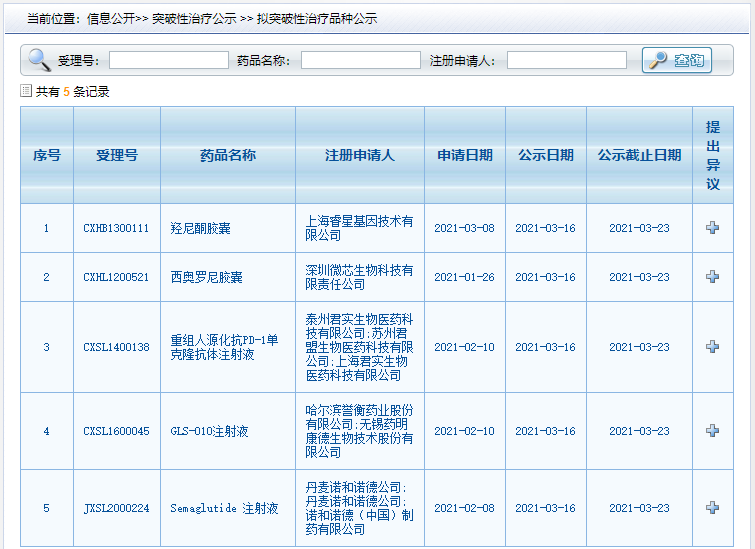Click applicant cell starting 哈尔滨誉衡药业
Image resolution: width=755 pixels, height=549 pixels.
click(x=359, y=431)
